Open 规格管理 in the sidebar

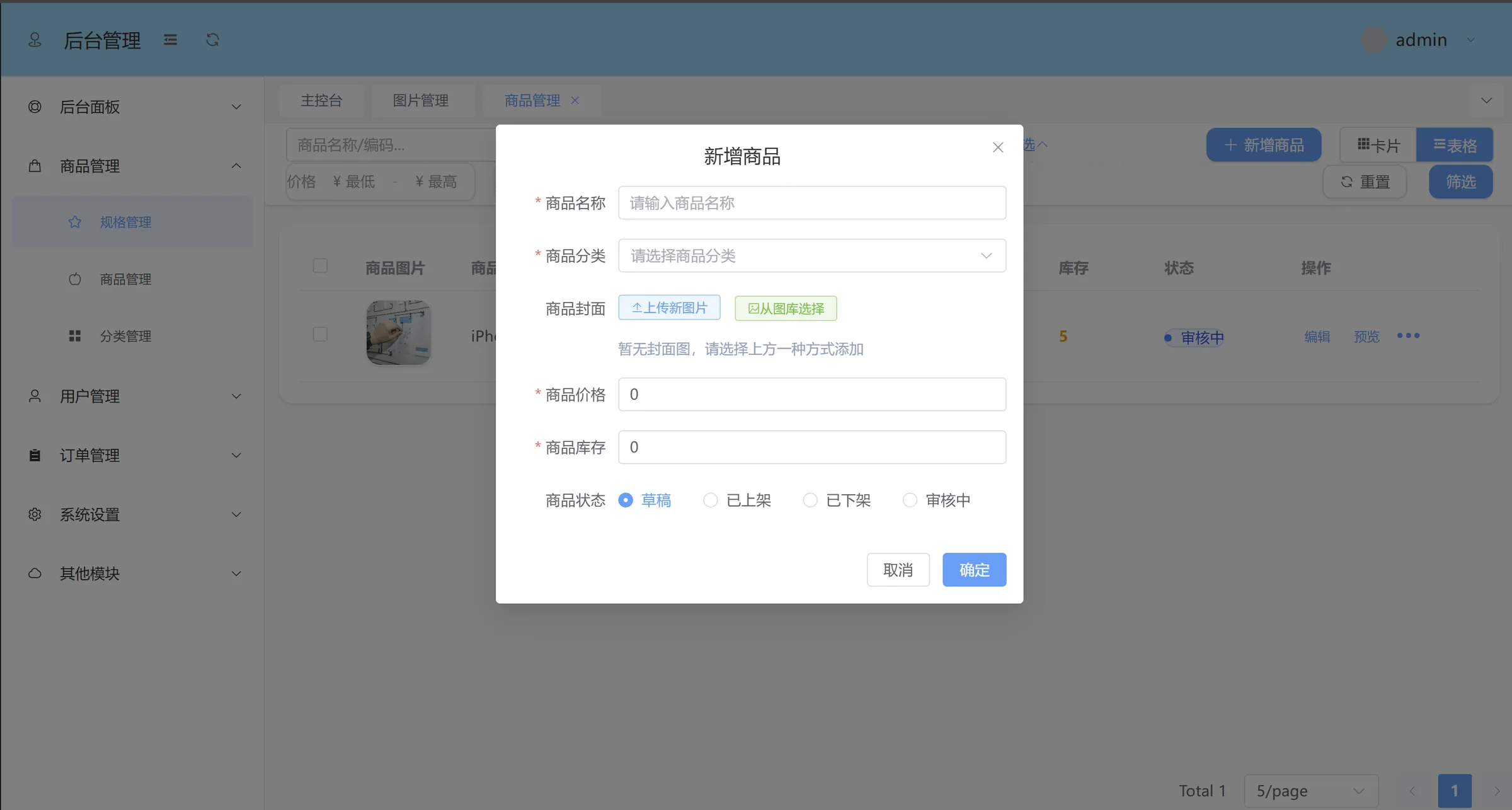pyautogui.click(x=132, y=222)
